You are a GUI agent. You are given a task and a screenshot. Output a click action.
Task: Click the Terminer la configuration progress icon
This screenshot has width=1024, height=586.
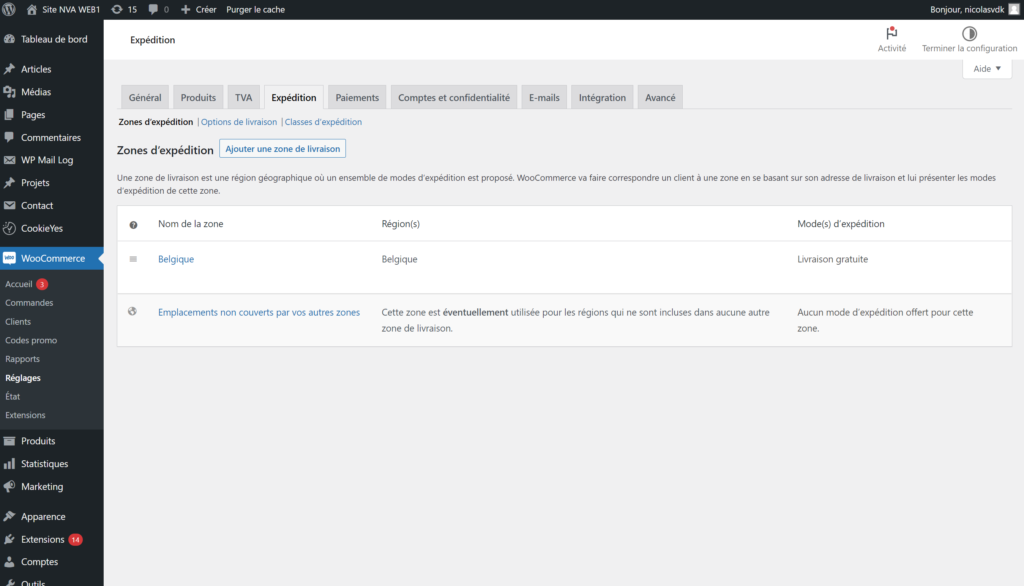point(969,33)
